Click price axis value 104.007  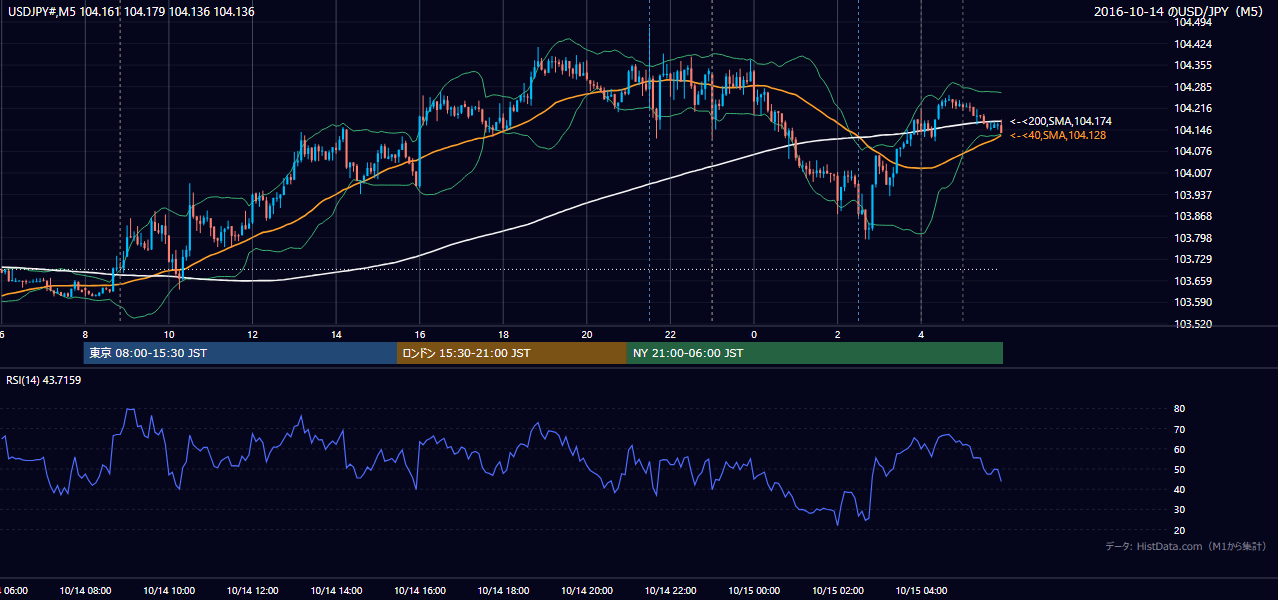pos(1193,173)
